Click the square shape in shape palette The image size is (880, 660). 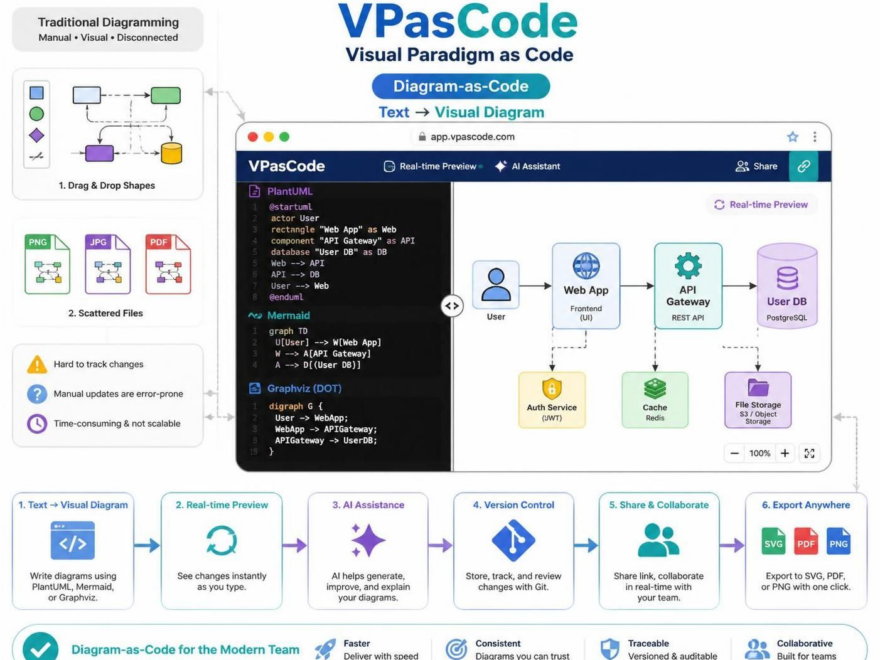click(x=36, y=93)
